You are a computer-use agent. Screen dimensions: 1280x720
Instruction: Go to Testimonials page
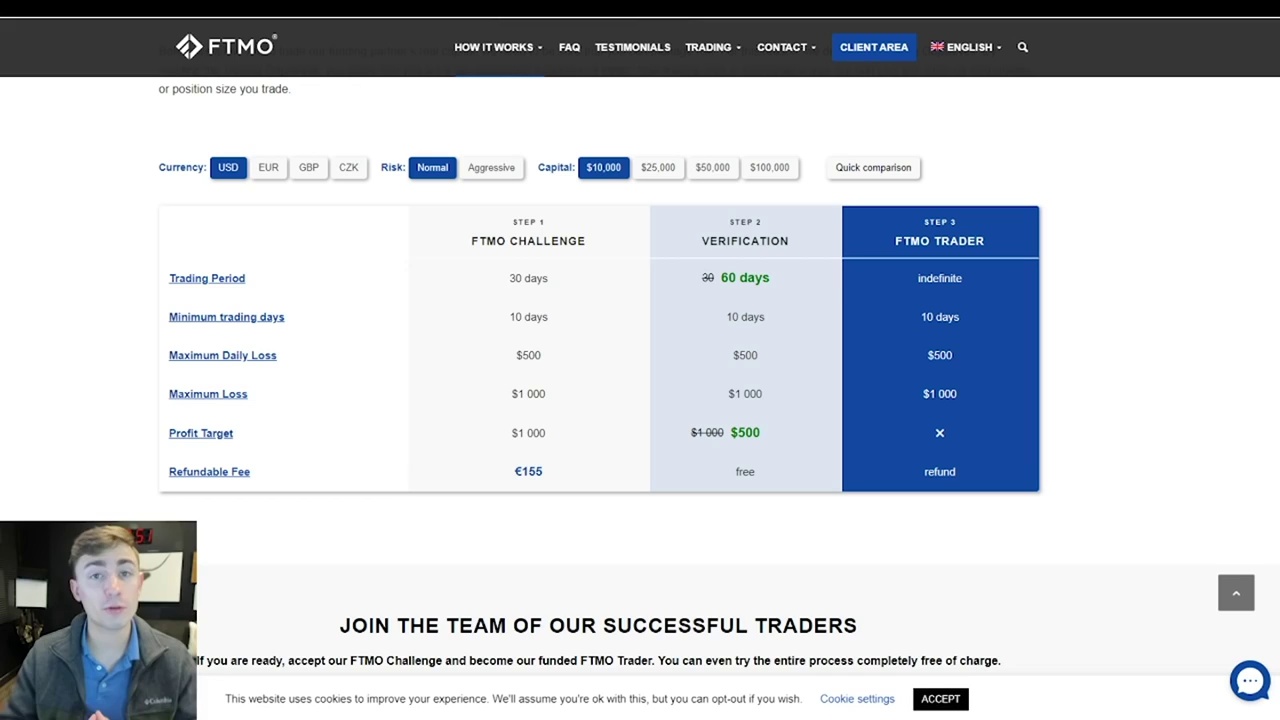[633, 47]
